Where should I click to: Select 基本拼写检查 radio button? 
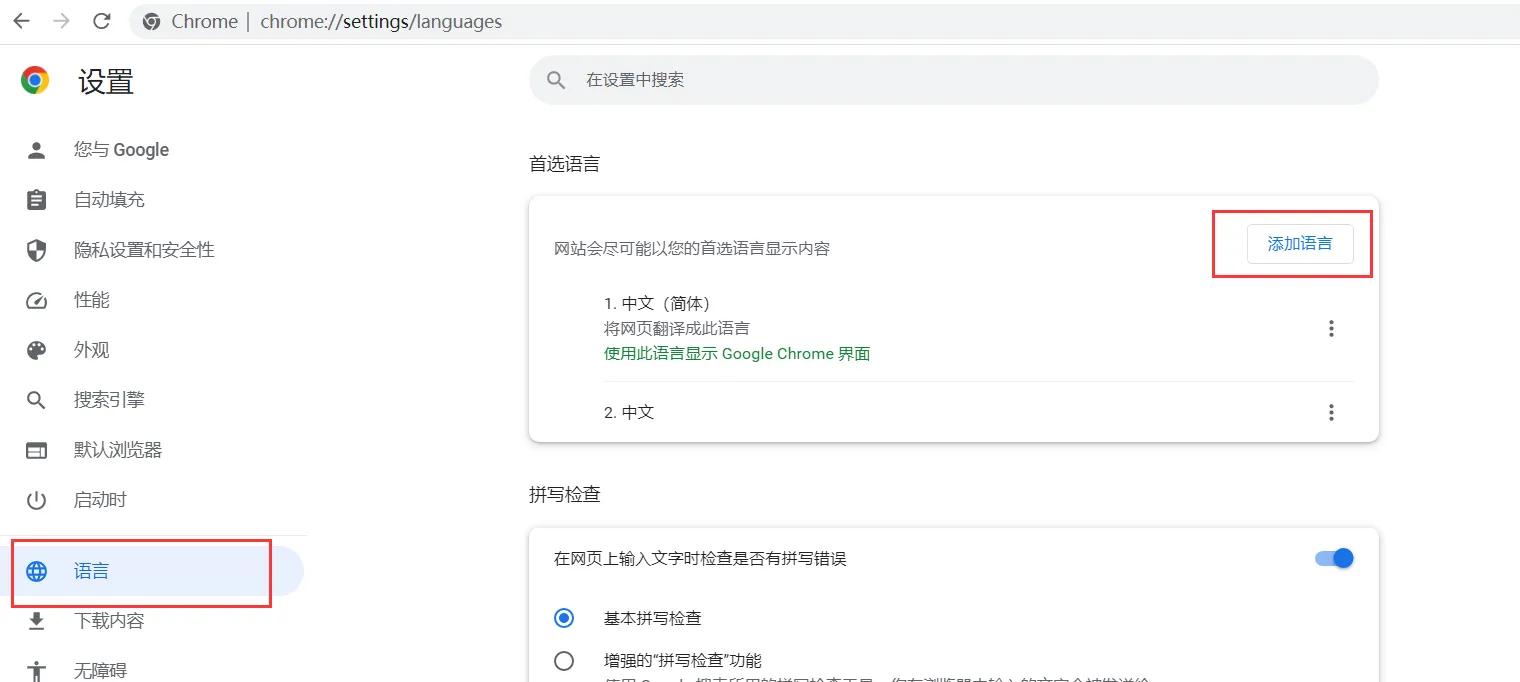(564, 618)
